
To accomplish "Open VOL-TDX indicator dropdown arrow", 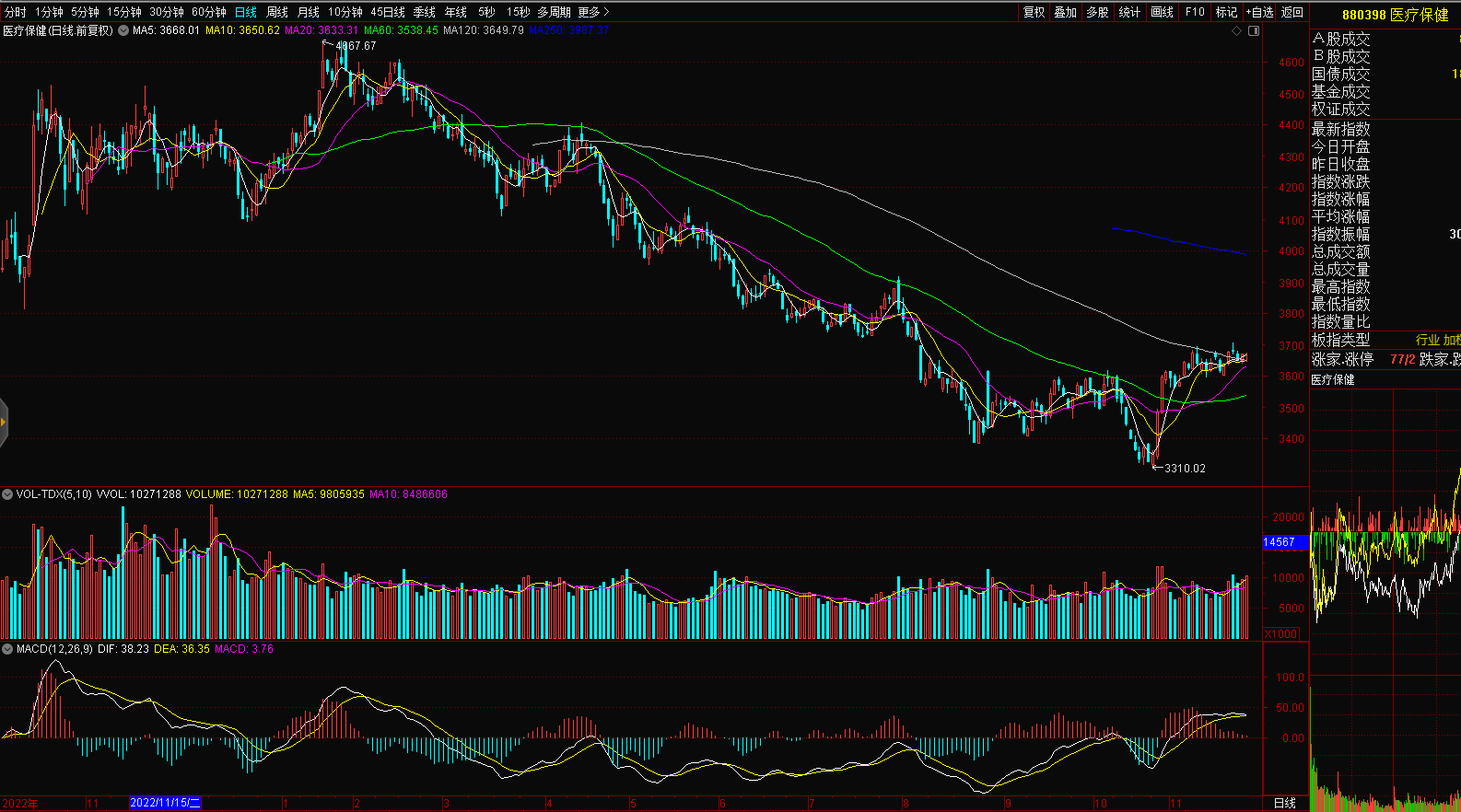I will 7,494.
